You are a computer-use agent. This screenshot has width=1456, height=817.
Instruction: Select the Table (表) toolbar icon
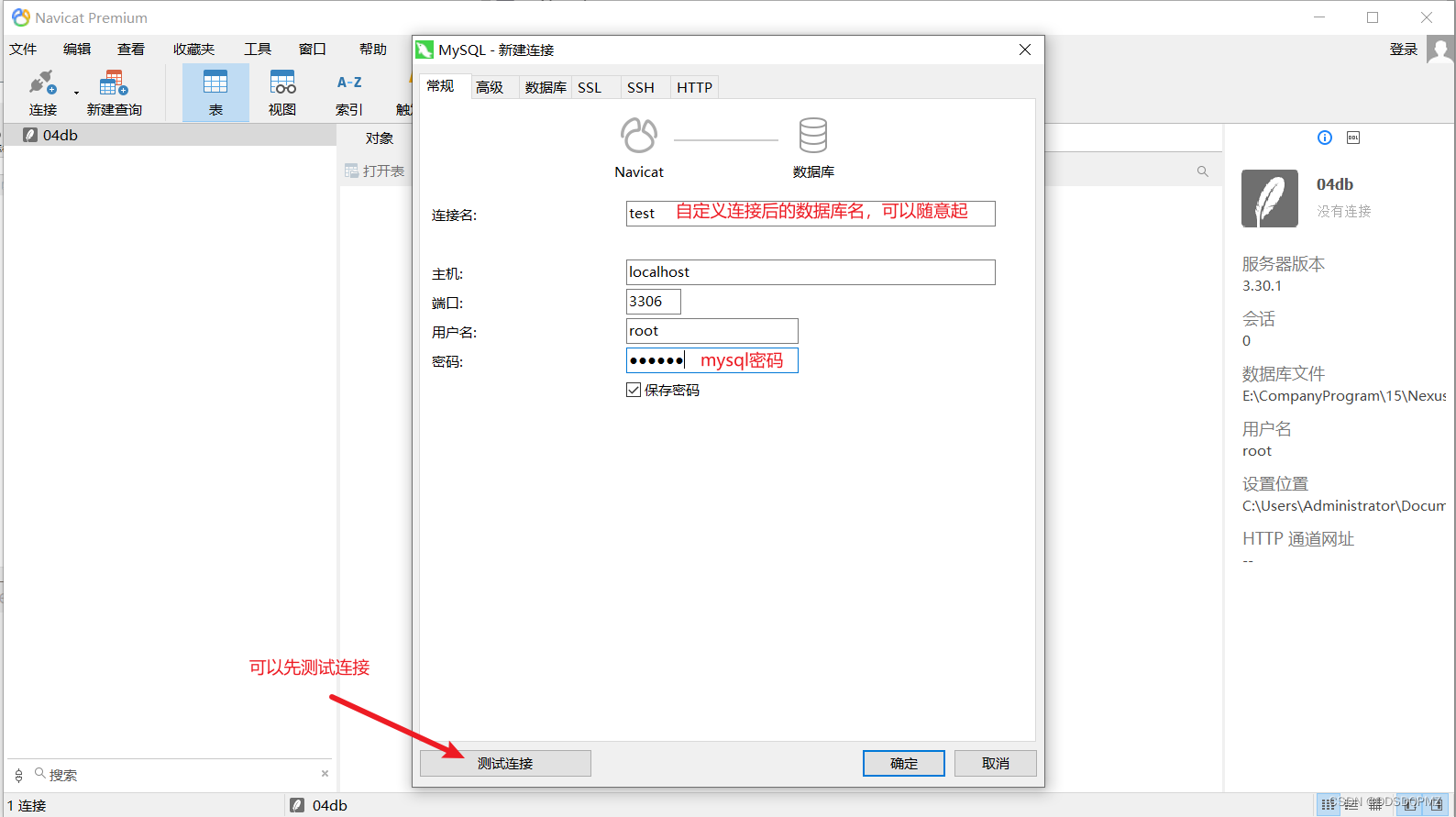tap(215, 93)
